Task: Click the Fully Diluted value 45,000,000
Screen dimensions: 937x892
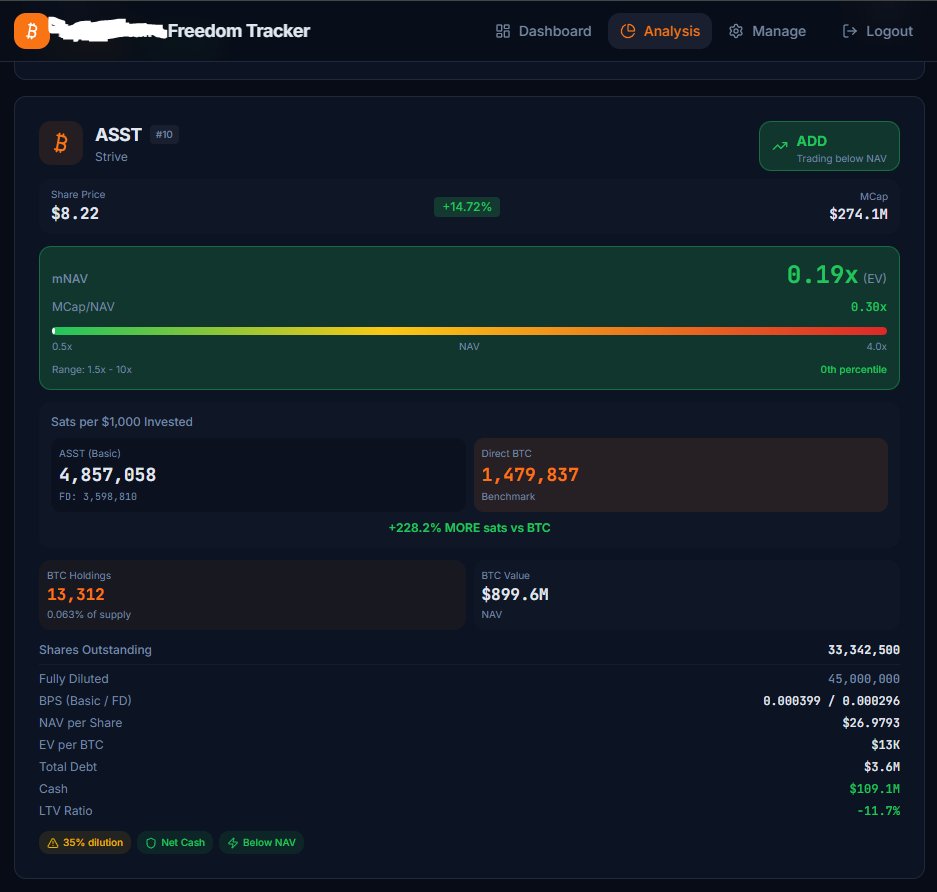Action: [x=863, y=679]
